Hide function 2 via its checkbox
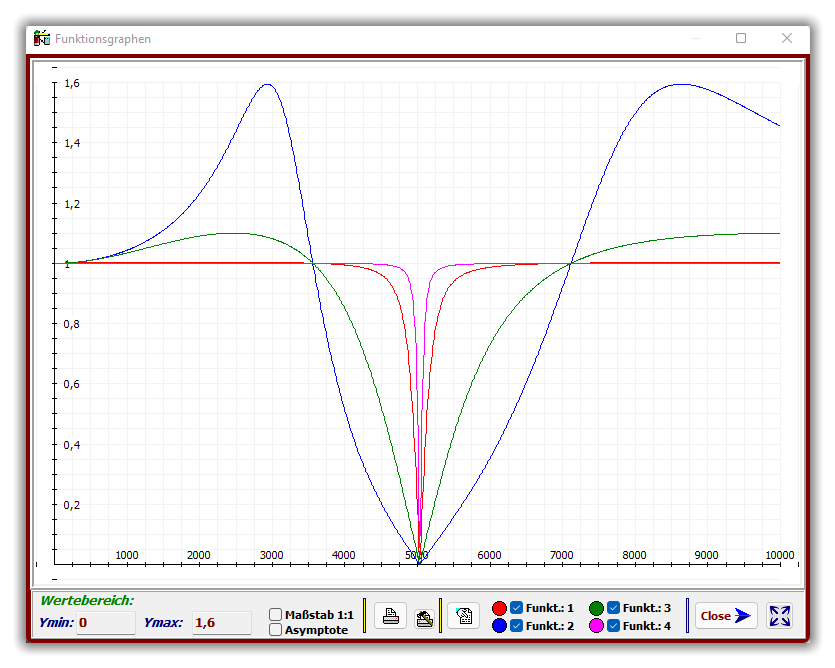835x668 pixels. pyautogui.click(x=517, y=626)
